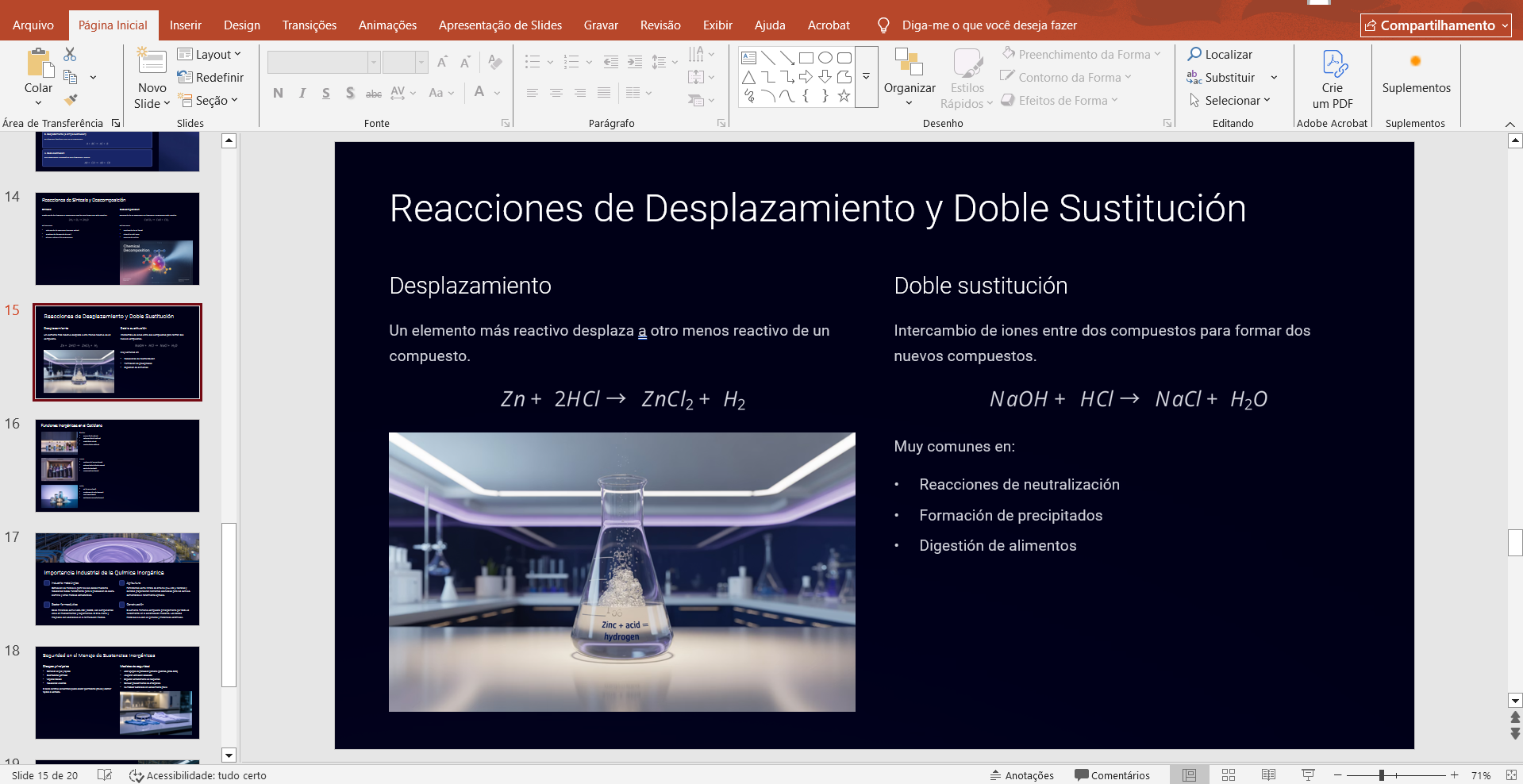Image resolution: width=1523 pixels, height=784 pixels.
Task: Switch to the Inserir tab
Action: click(185, 25)
